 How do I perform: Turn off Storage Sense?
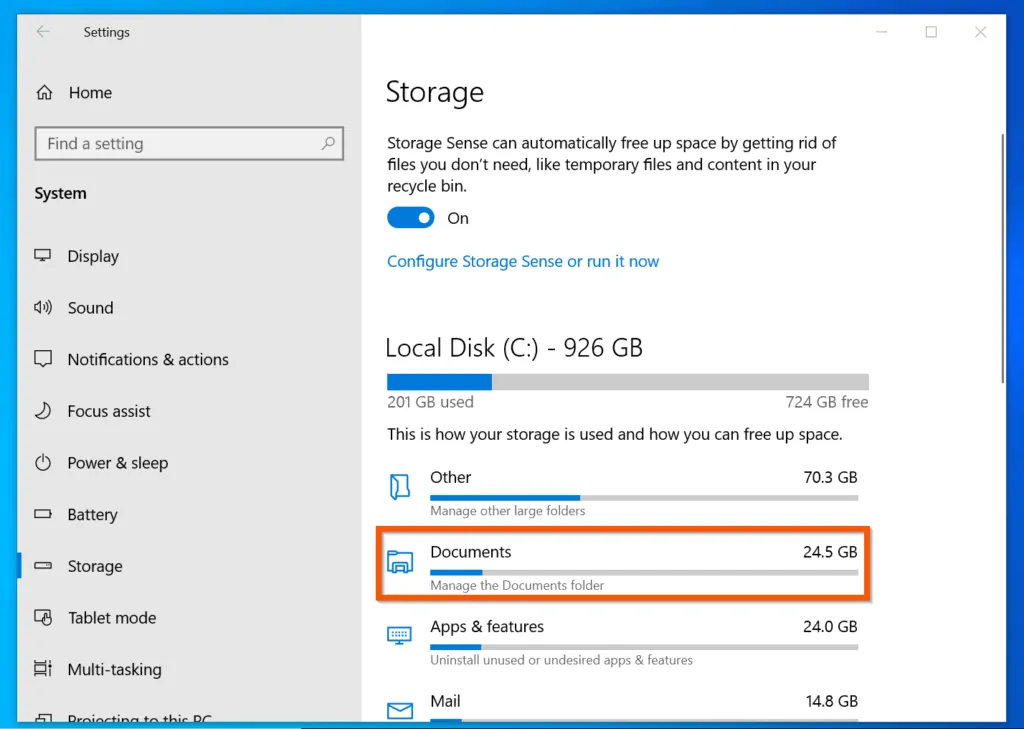pos(410,217)
